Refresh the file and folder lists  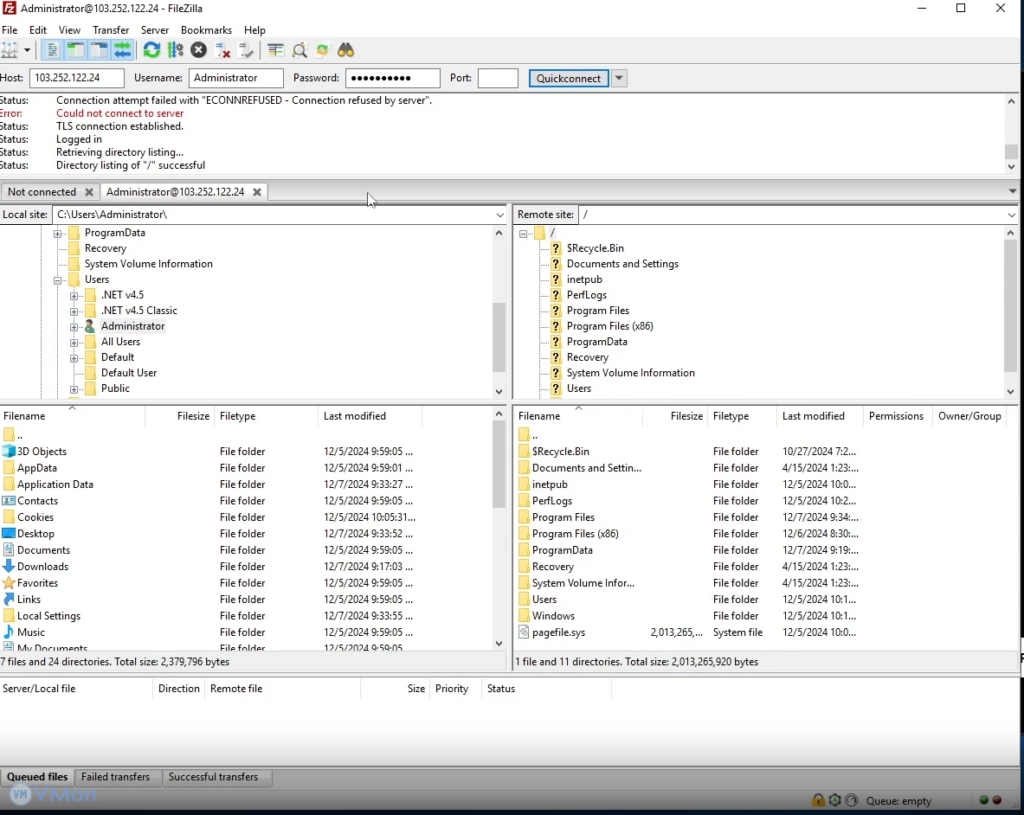tap(151, 50)
